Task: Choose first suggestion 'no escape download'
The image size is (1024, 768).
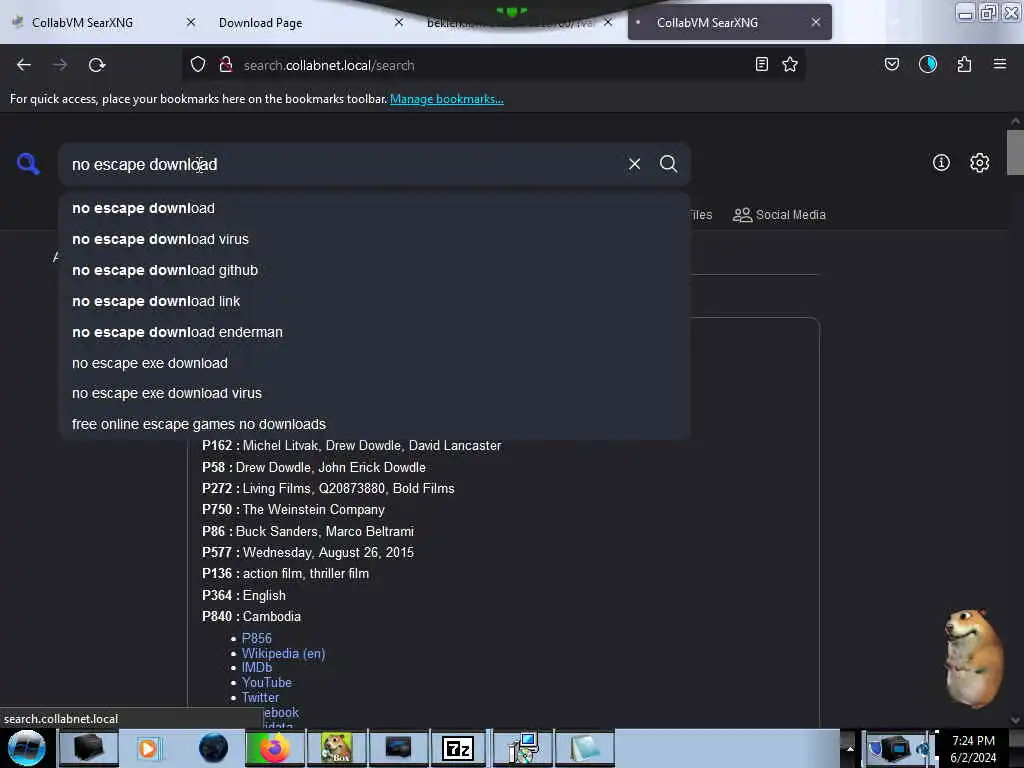Action: click(x=144, y=208)
